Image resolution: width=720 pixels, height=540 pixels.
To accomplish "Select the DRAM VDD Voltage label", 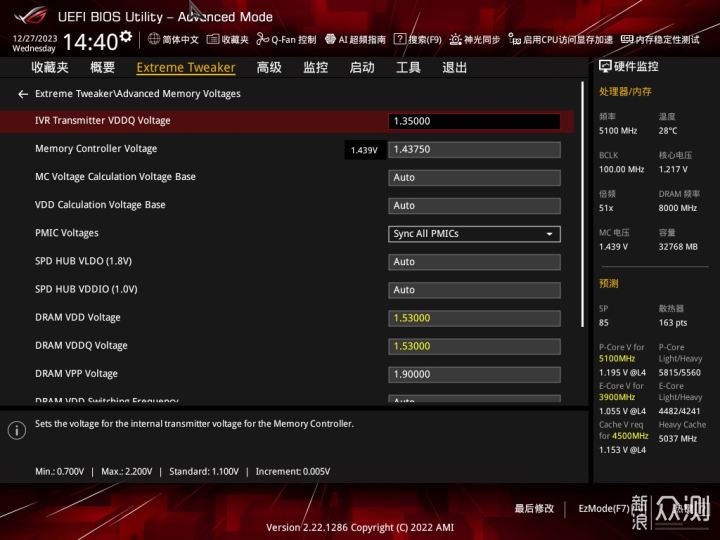I will point(78,317).
